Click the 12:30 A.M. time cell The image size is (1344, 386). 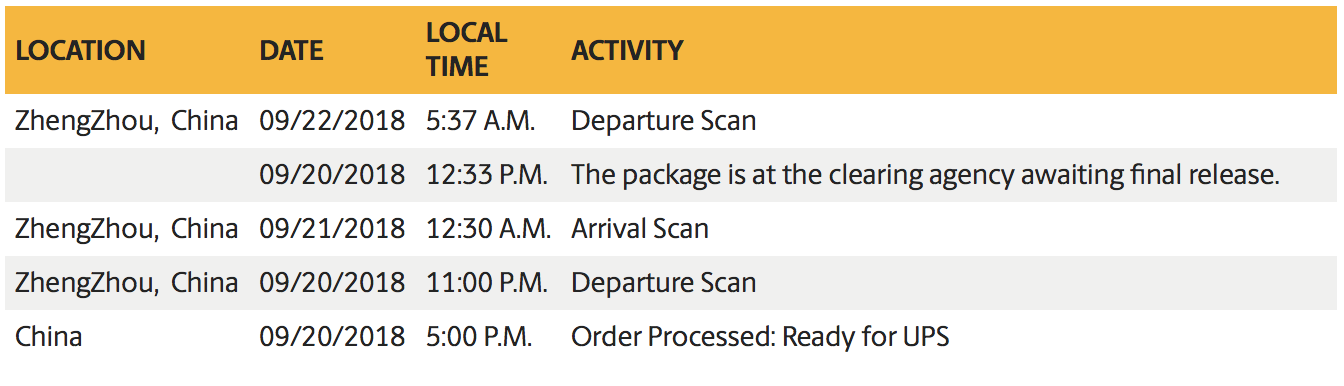pyautogui.click(x=488, y=229)
